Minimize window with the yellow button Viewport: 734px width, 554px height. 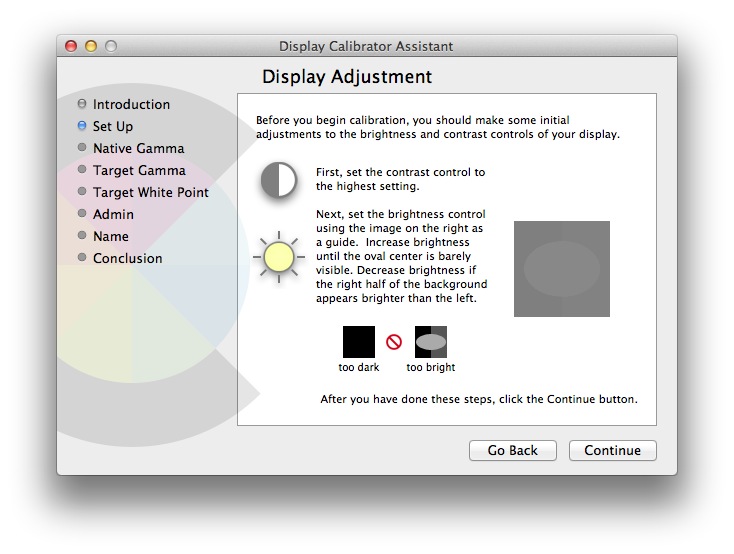click(x=91, y=46)
